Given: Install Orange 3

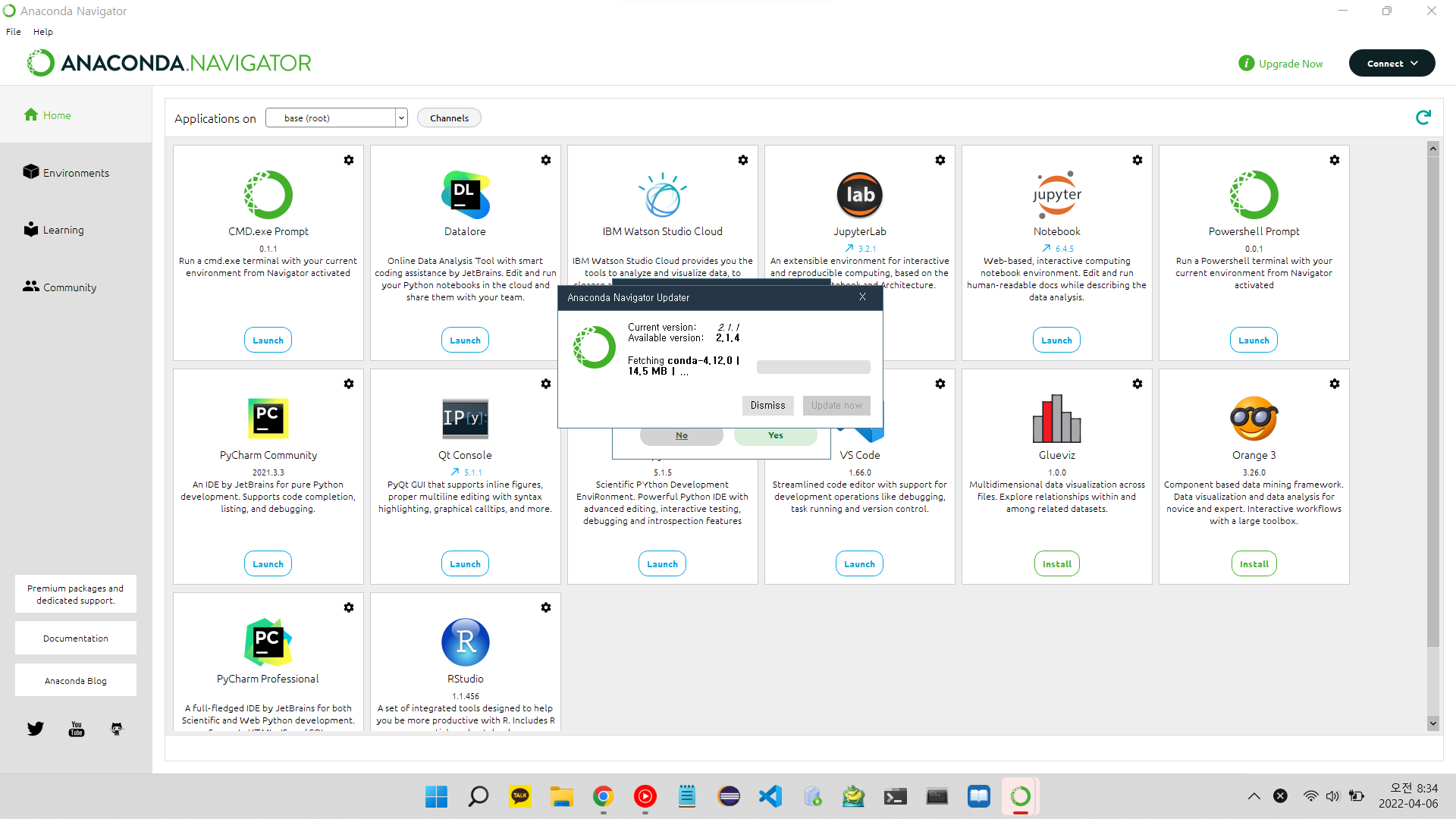Looking at the screenshot, I should tap(1254, 563).
